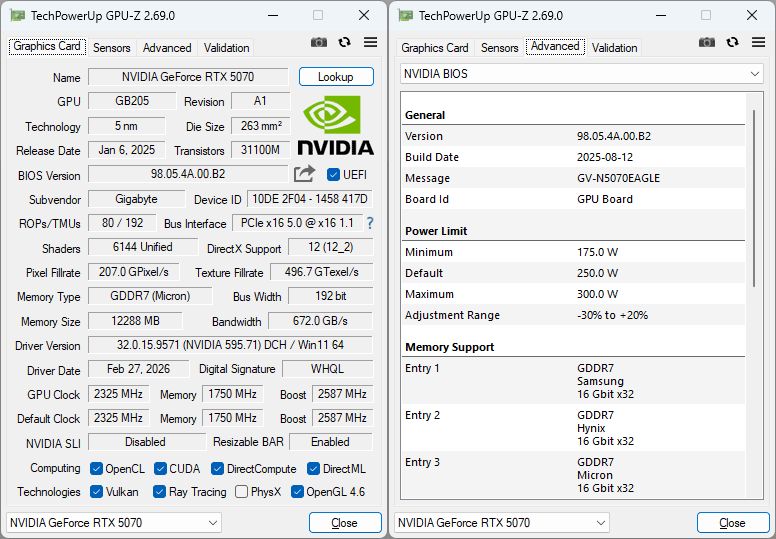Select Sensors tab in right window
The width and height of the screenshot is (776, 539).
499,48
